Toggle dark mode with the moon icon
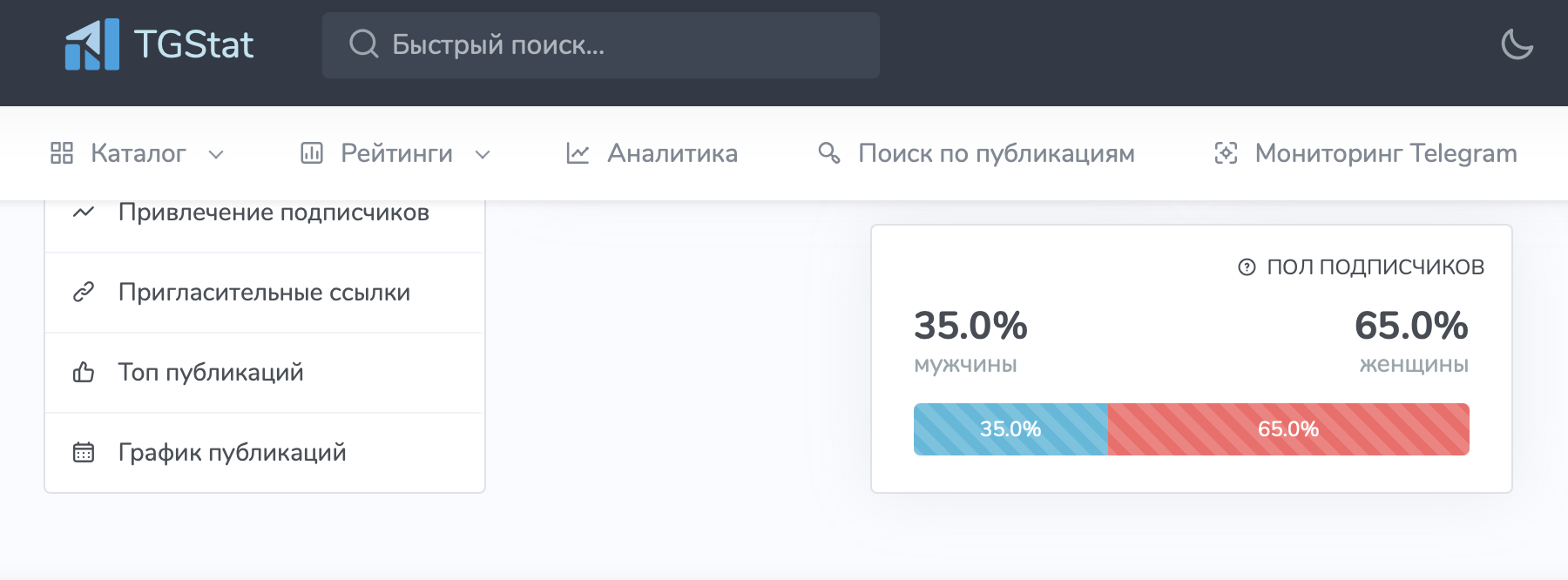 (1517, 44)
